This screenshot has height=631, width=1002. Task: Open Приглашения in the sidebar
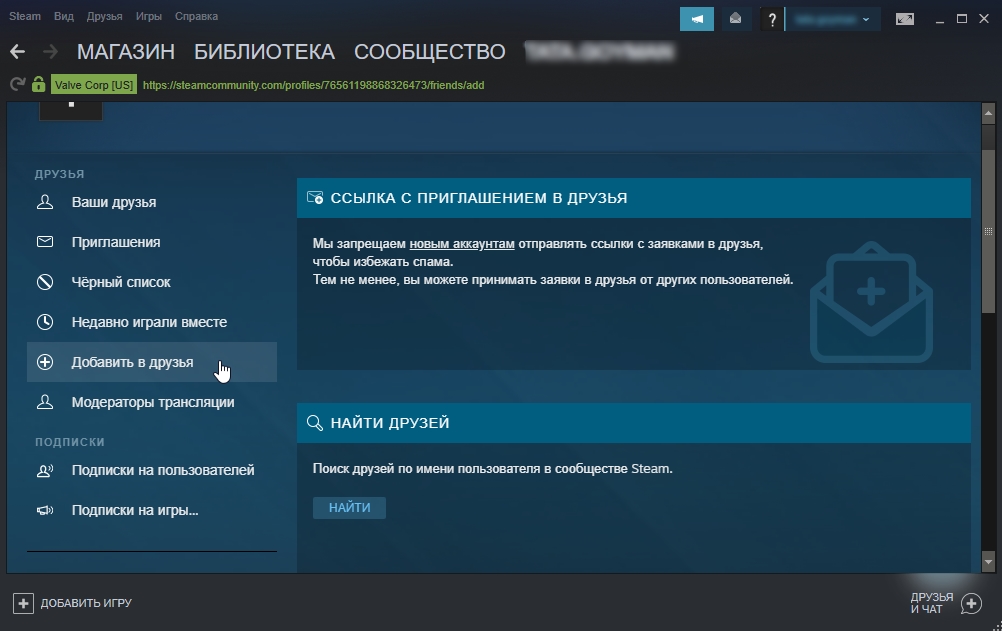tap(151, 242)
